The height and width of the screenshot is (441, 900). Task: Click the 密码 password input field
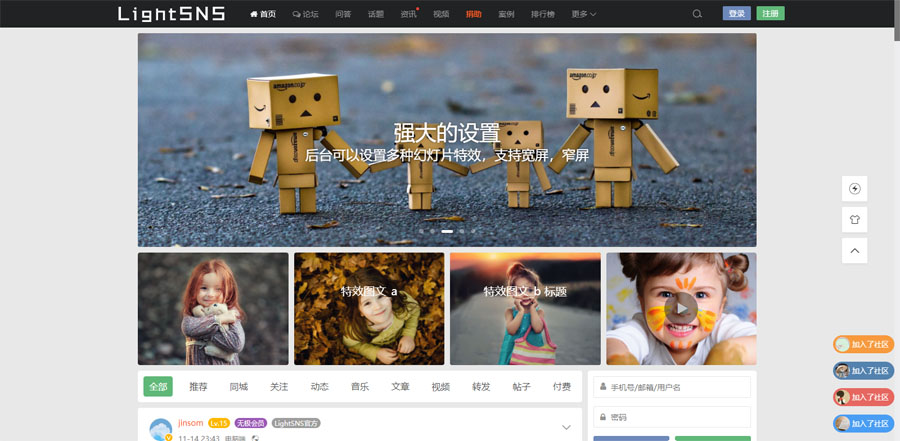pos(672,417)
